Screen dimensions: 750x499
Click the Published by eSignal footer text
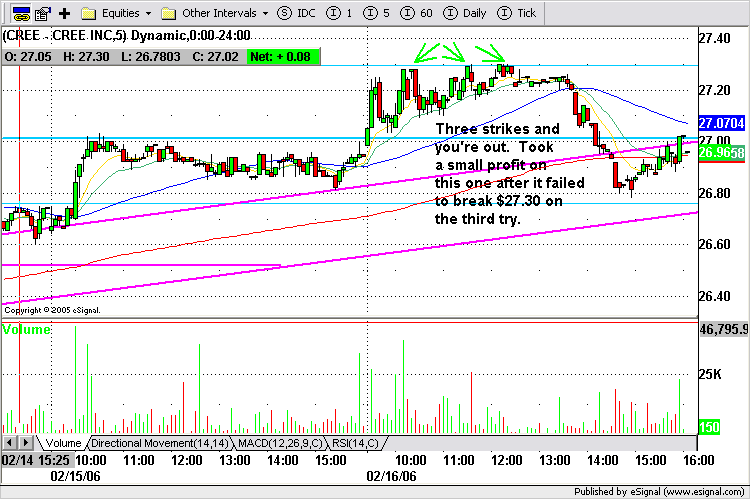tap(659, 492)
